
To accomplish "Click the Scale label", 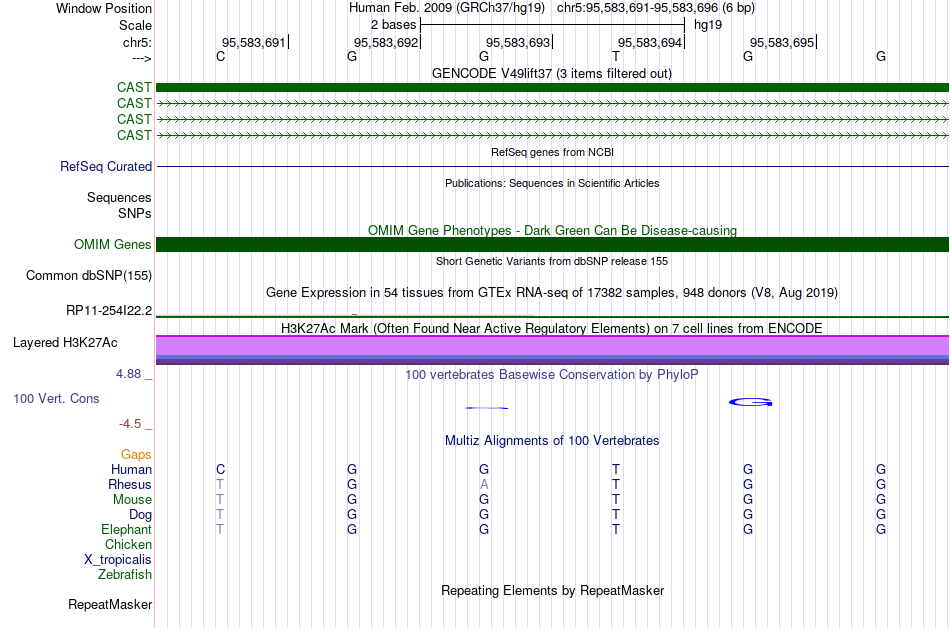I will [135, 25].
